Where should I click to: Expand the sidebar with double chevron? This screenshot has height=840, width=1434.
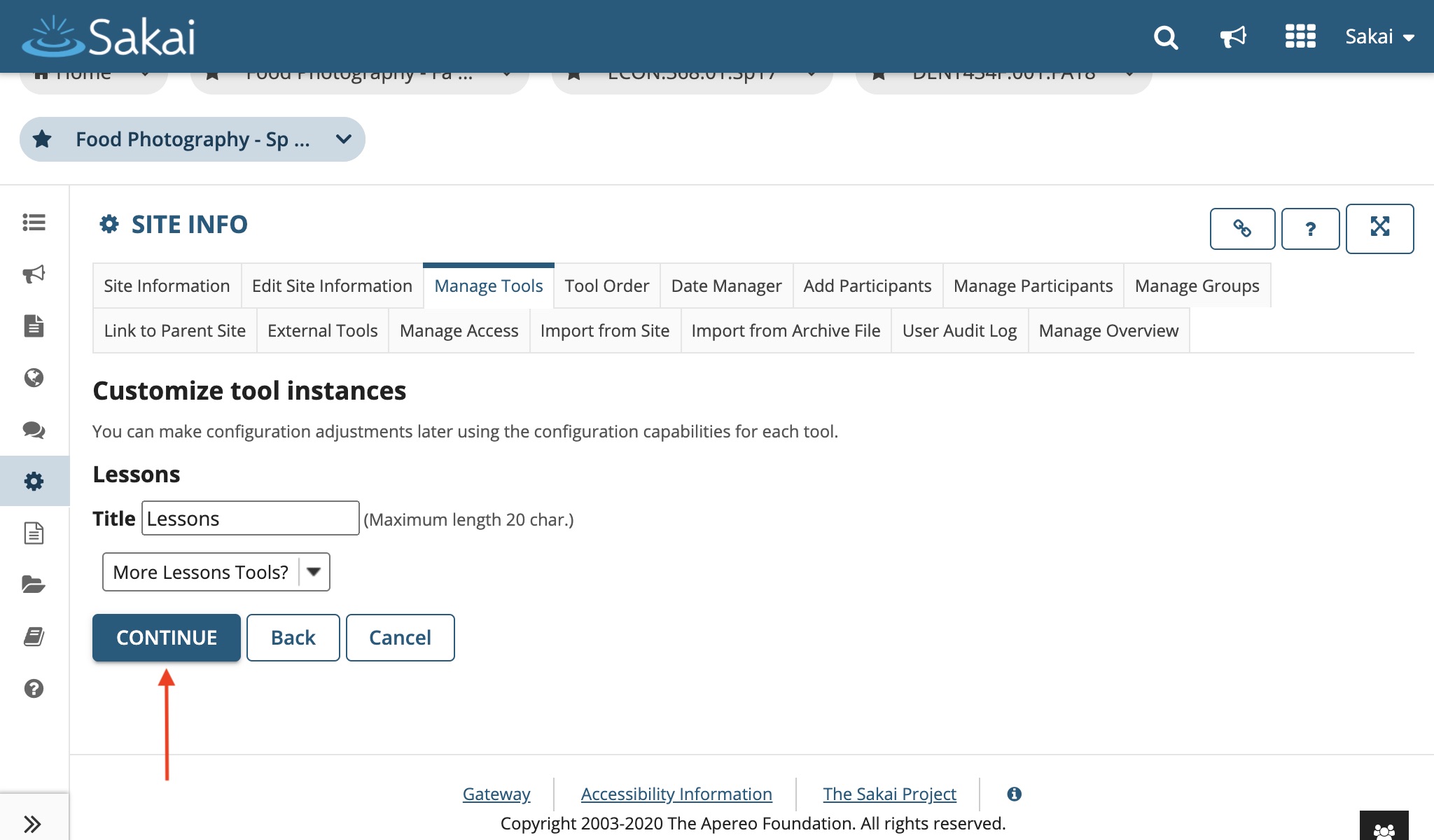pos(32,823)
